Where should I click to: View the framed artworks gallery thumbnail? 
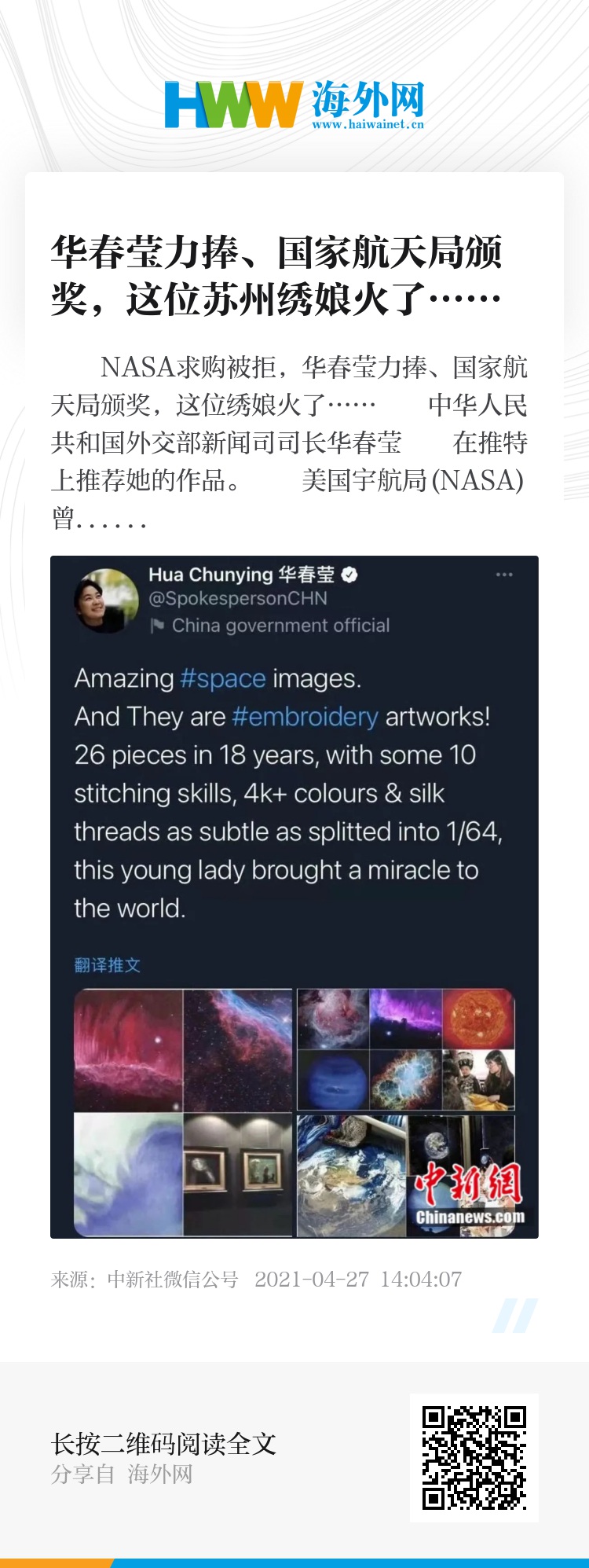(237, 1173)
